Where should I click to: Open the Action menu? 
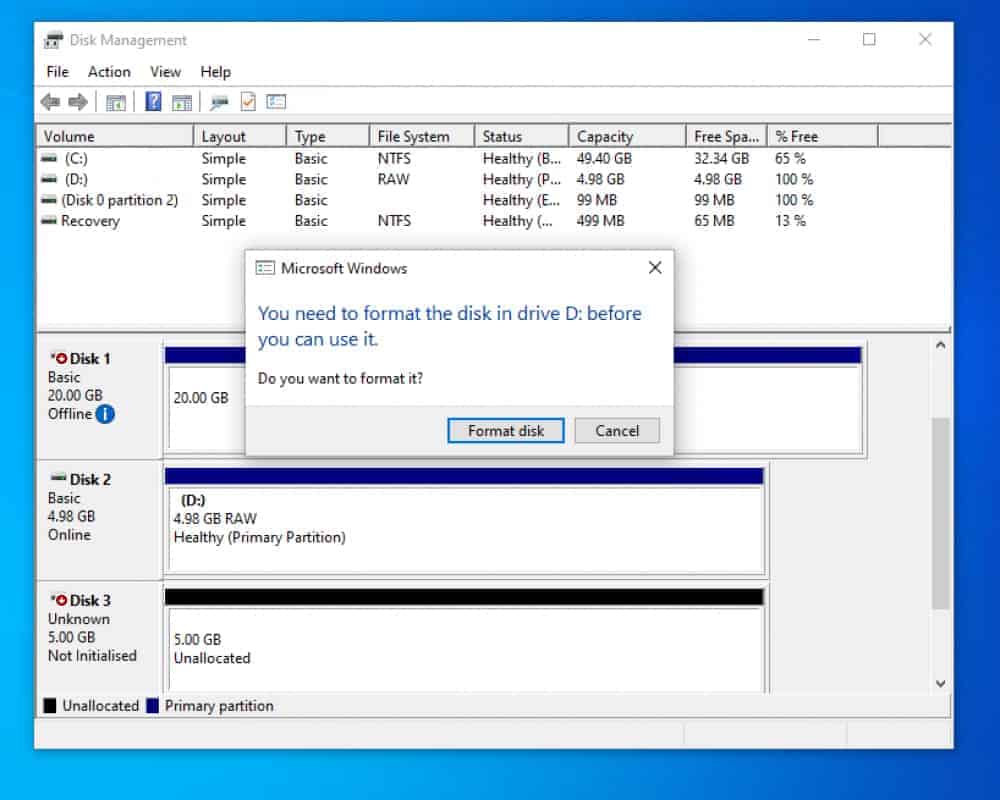coord(108,71)
